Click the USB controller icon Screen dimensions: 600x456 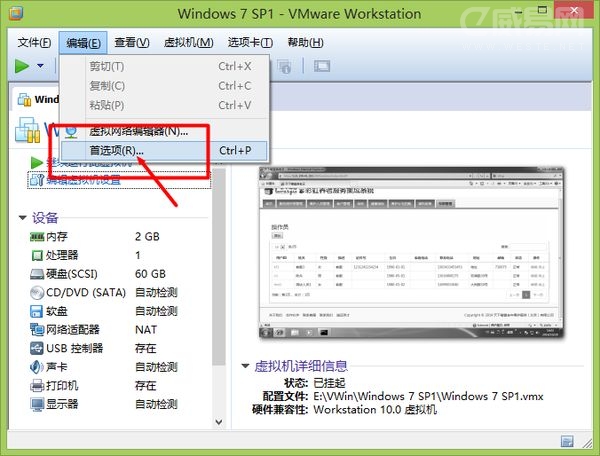tap(37, 348)
